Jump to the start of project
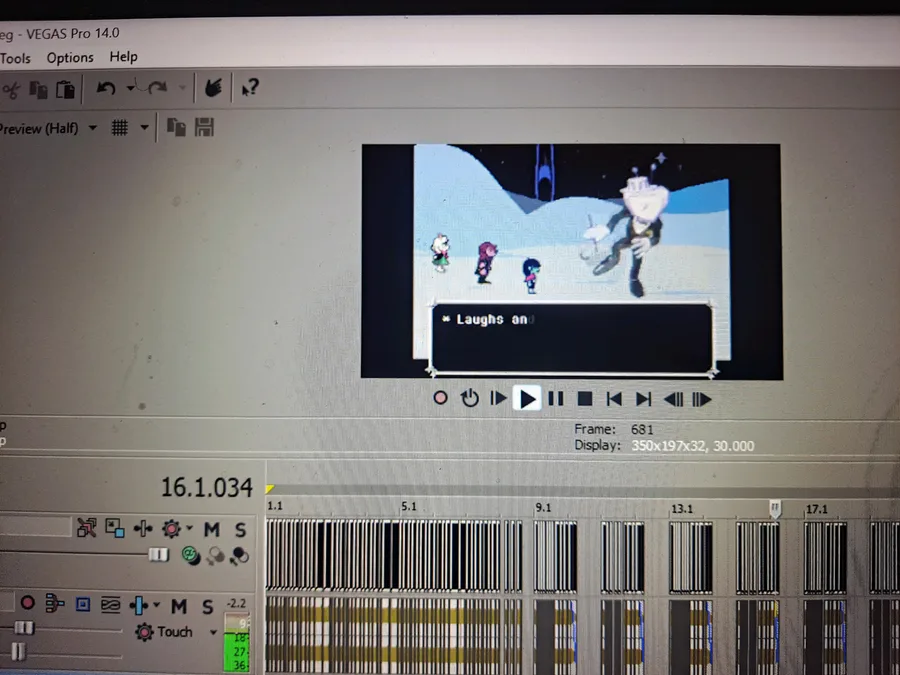The height and width of the screenshot is (675, 900). point(614,399)
